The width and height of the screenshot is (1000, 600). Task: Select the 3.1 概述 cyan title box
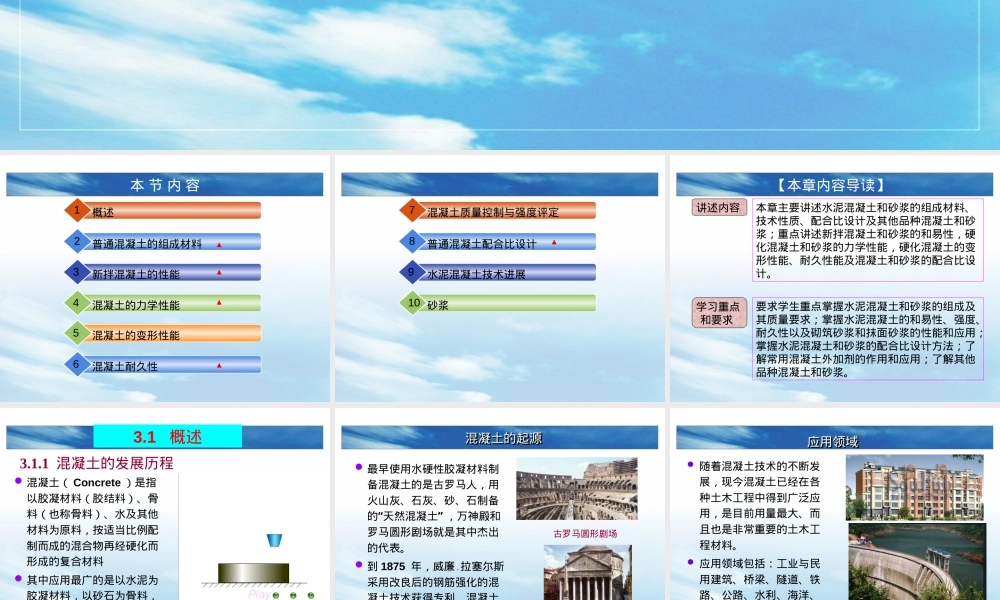[168, 437]
